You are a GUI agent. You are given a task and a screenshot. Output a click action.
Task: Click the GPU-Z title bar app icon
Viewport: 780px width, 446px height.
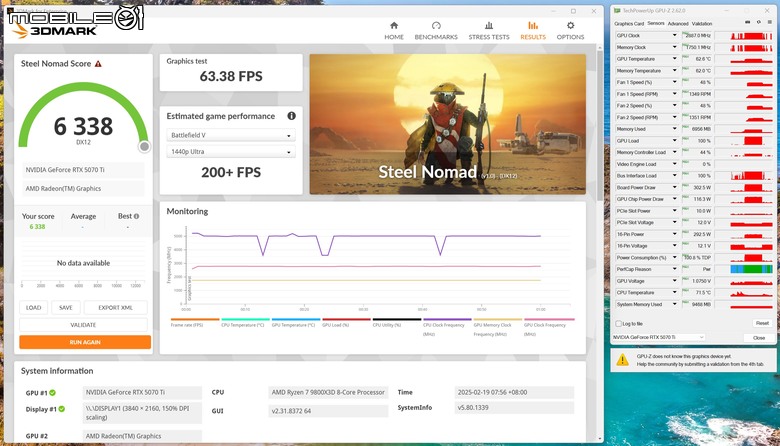coord(617,10)
